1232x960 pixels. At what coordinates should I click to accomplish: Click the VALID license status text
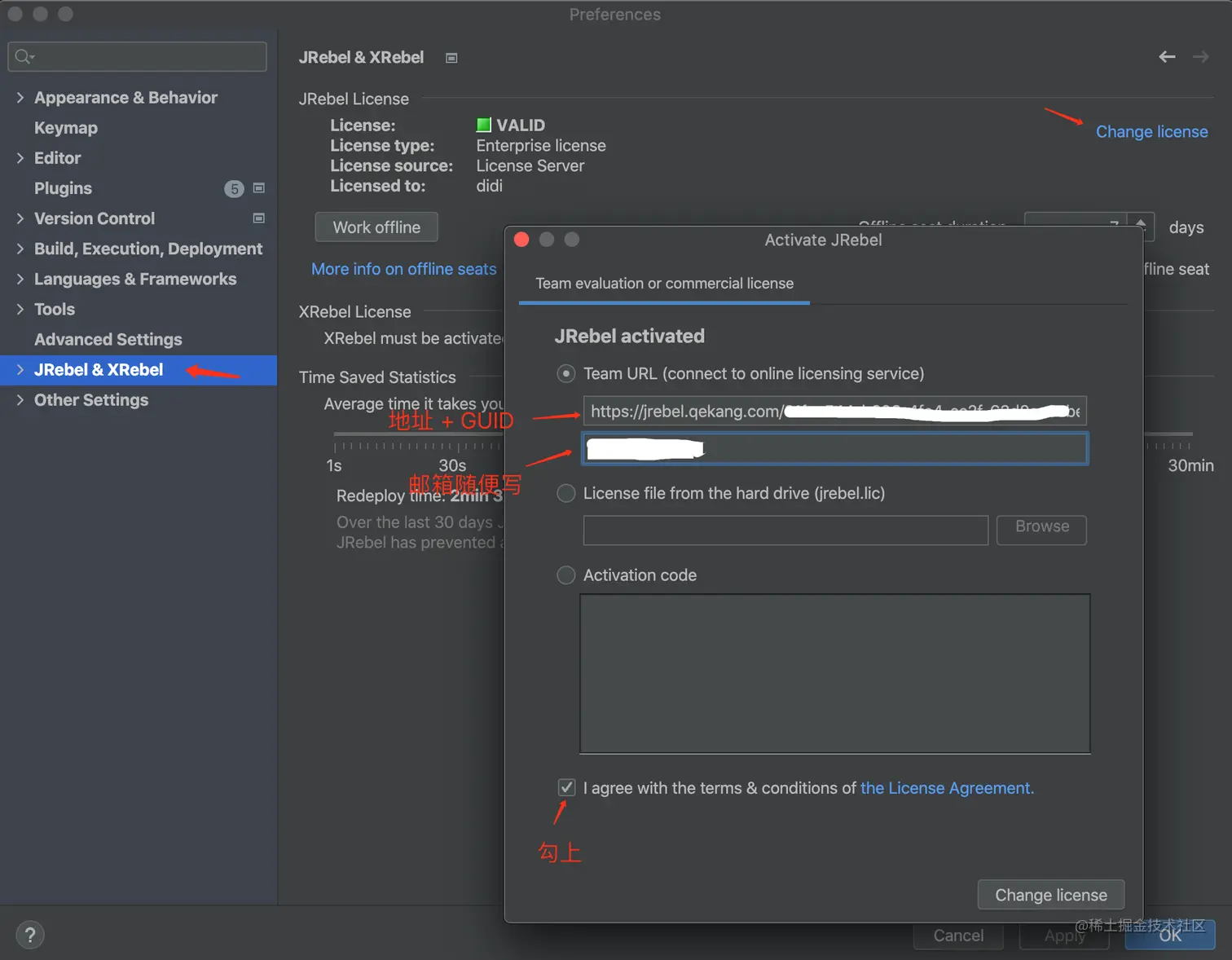pyautogui.click(x=521, y=126)
